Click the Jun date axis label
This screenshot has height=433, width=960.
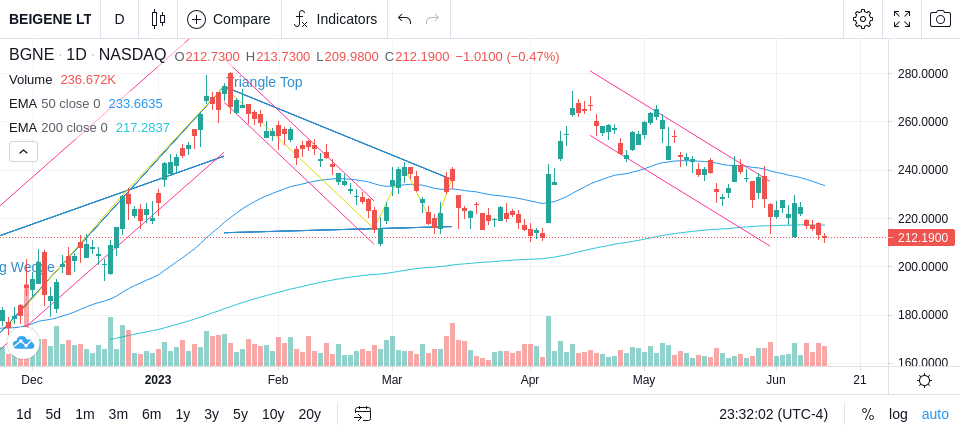[x=776, y=380]
